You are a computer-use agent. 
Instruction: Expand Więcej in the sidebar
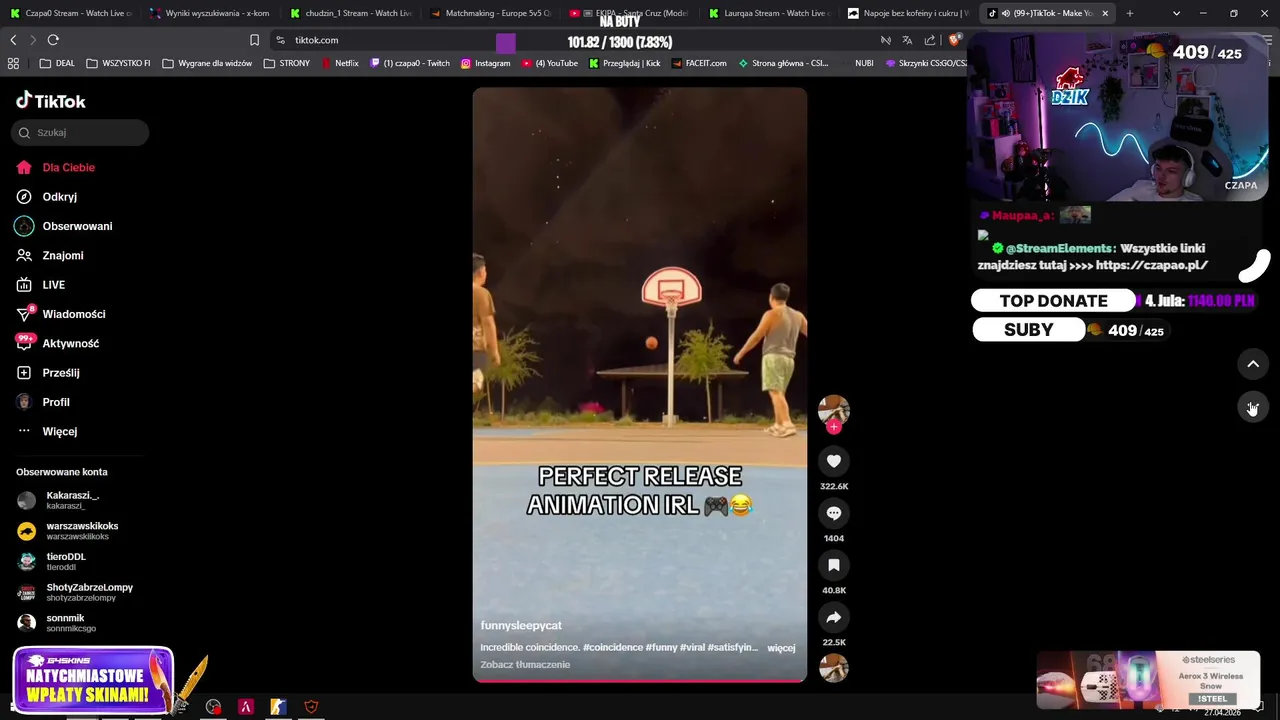(59, 431)
